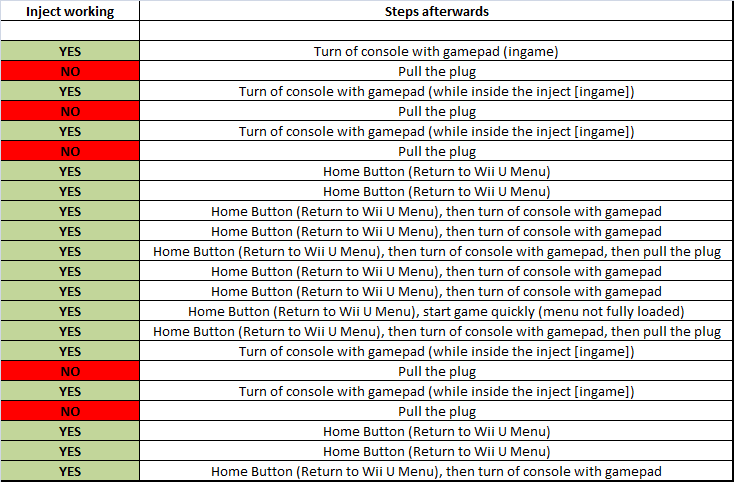Select the "start game quickly (menu not fully loaded)" cell

coord(436,311)
